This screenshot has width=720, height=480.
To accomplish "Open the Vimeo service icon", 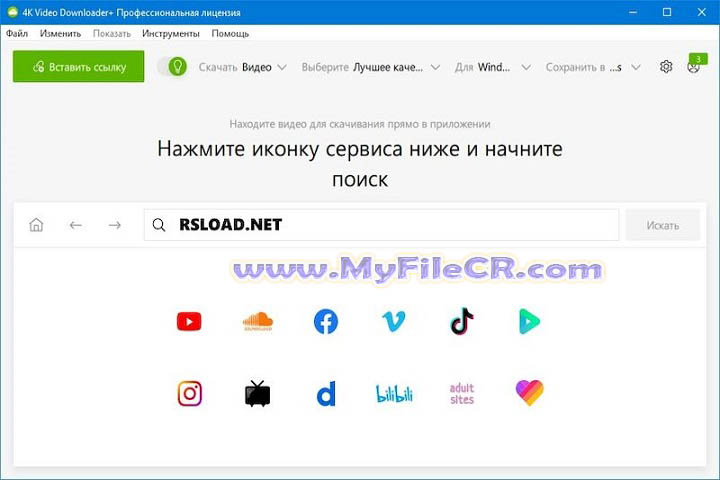I will (x=394, y=322).
